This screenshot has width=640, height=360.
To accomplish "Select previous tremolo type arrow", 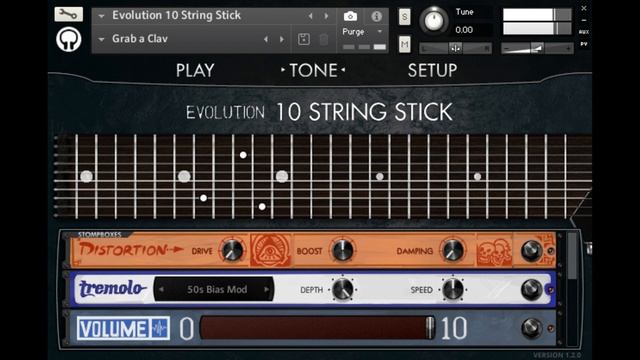I will pyautogui.click(x=161, y=289).
